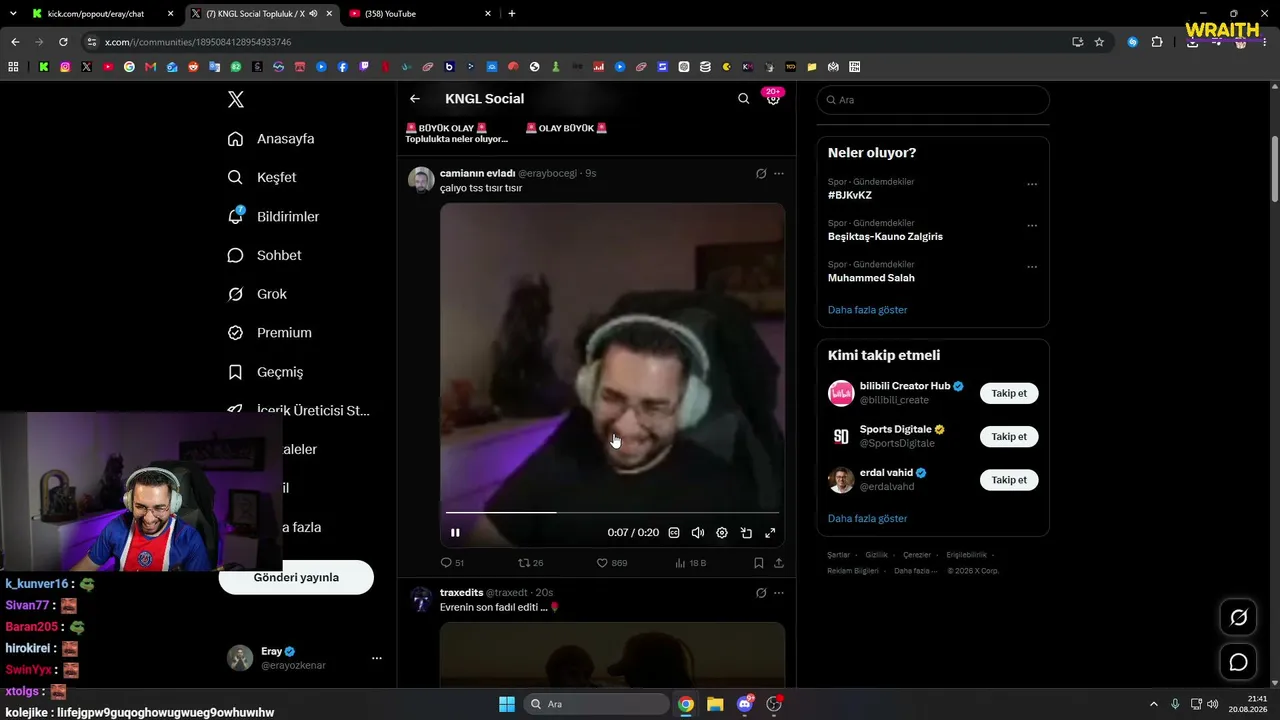Open more options for Muhammed Salah trend
Screen dimensions: 1280x720
click(1032, 267)
